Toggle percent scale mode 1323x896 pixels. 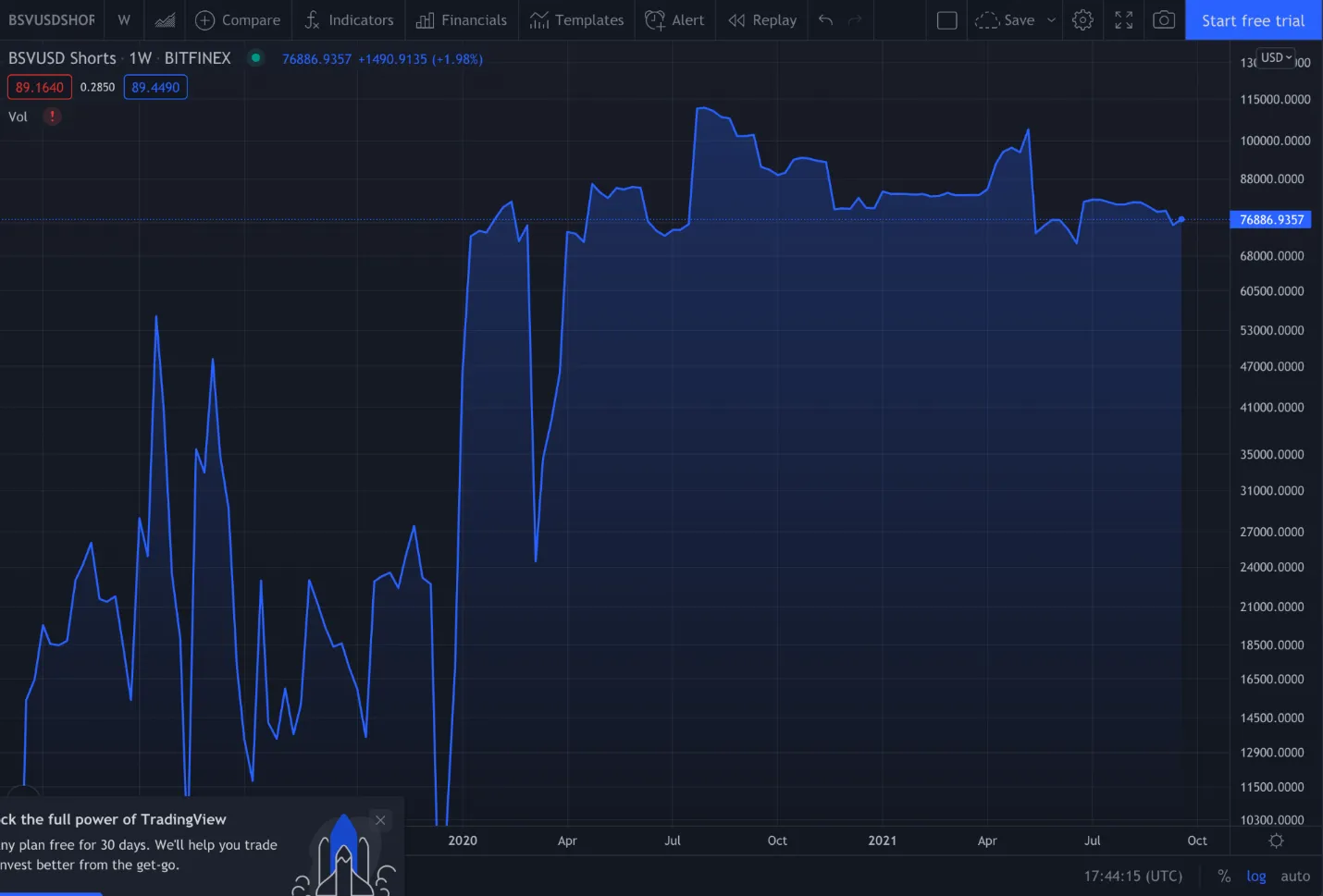[x=1224, y=876]
